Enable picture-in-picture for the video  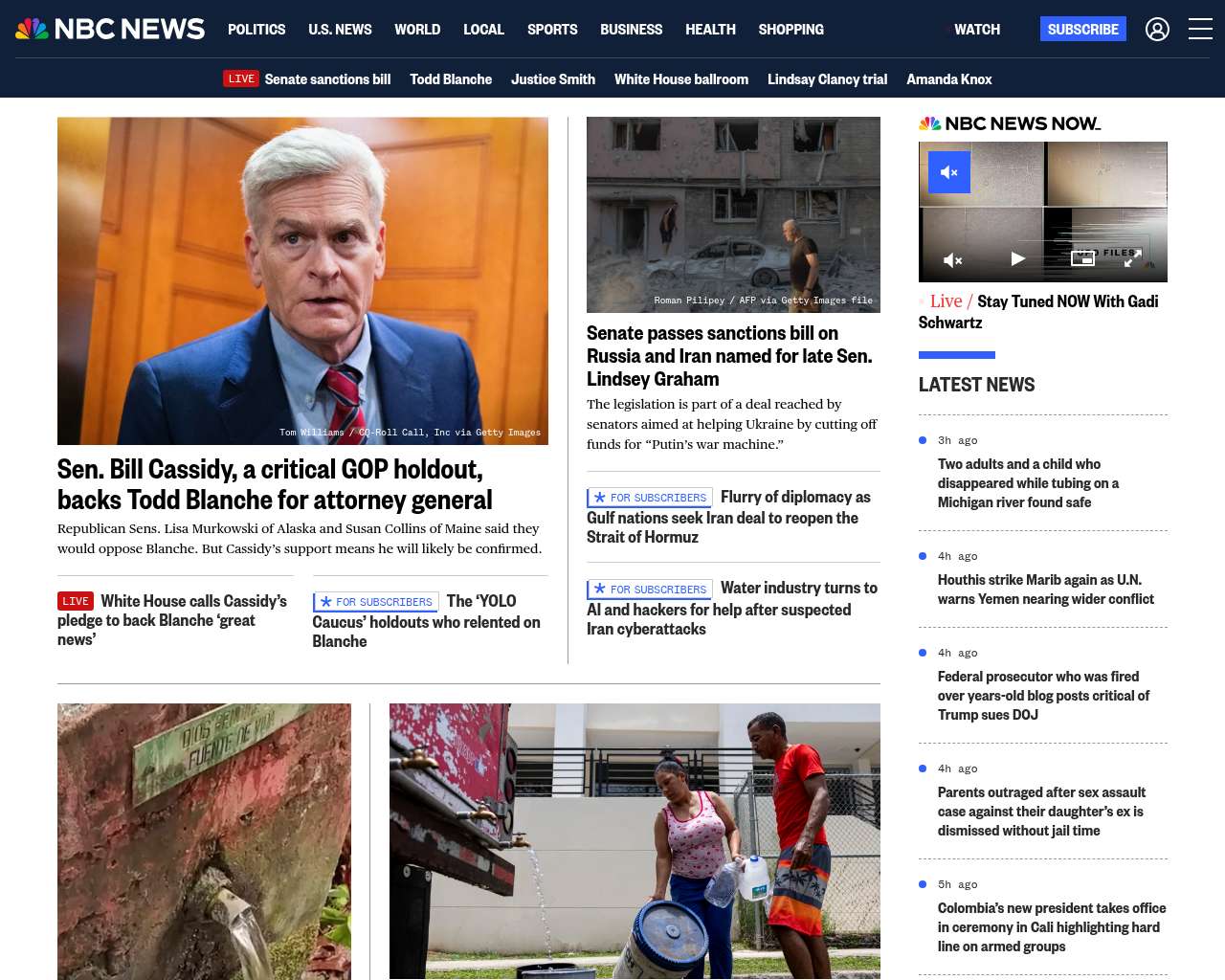pyautogui.click(x=1082, y=258)
